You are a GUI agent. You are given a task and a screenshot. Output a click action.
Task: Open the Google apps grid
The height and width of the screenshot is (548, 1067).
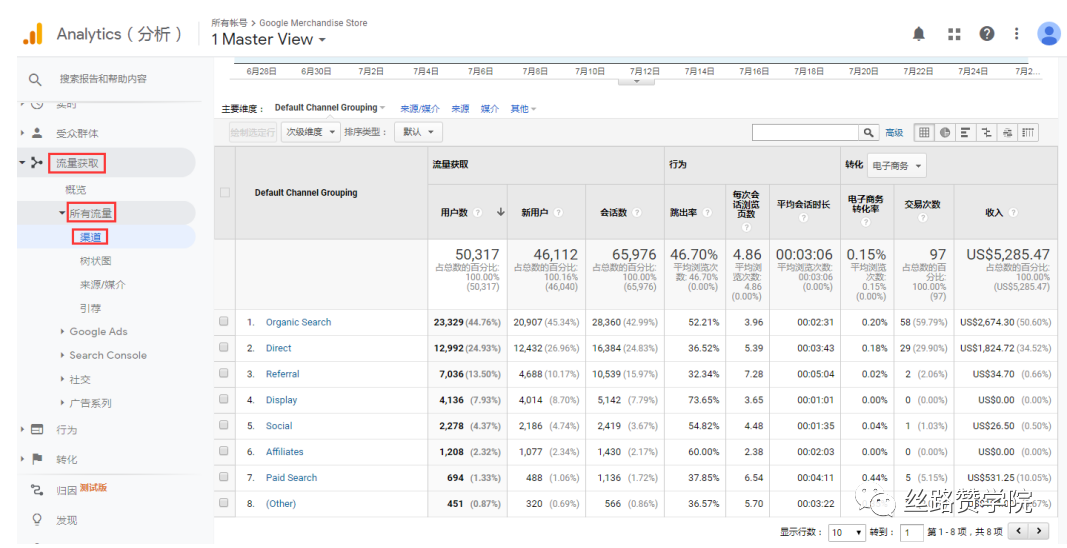click(954, 33)
